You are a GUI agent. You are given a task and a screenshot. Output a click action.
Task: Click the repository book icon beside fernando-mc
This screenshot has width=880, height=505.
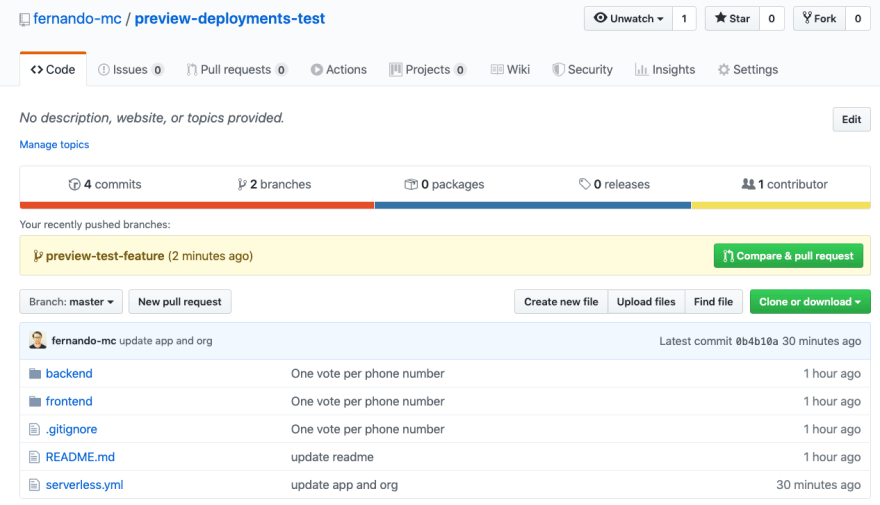24,20
